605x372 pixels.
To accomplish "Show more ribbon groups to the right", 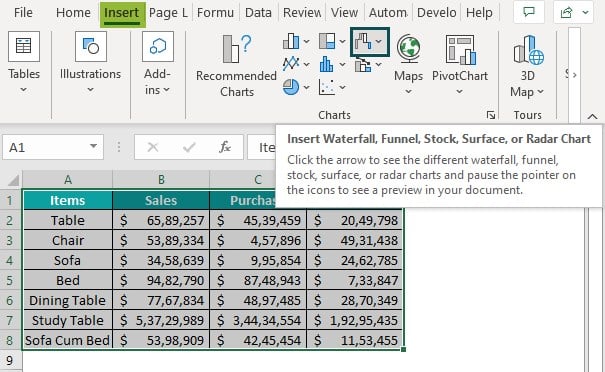I will 574,75.
